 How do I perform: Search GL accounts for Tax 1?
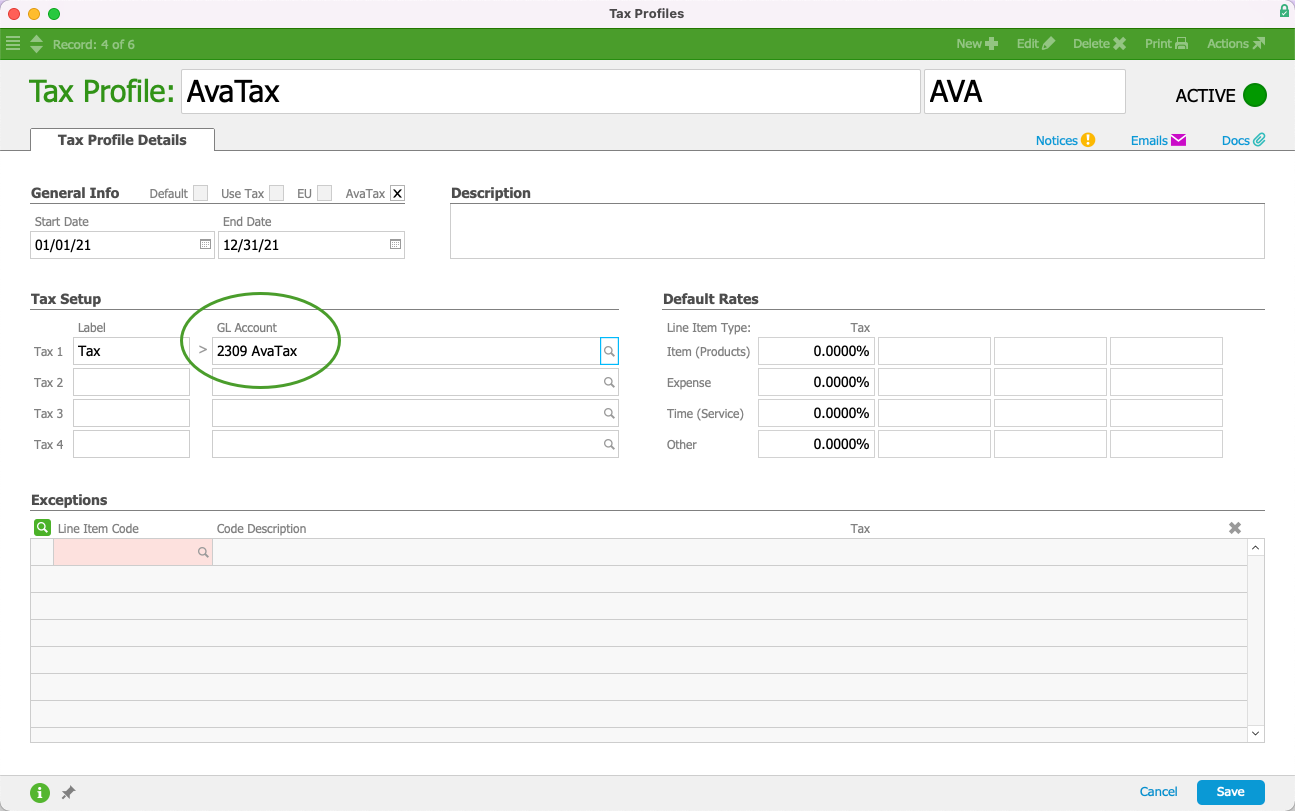point(609,351)
